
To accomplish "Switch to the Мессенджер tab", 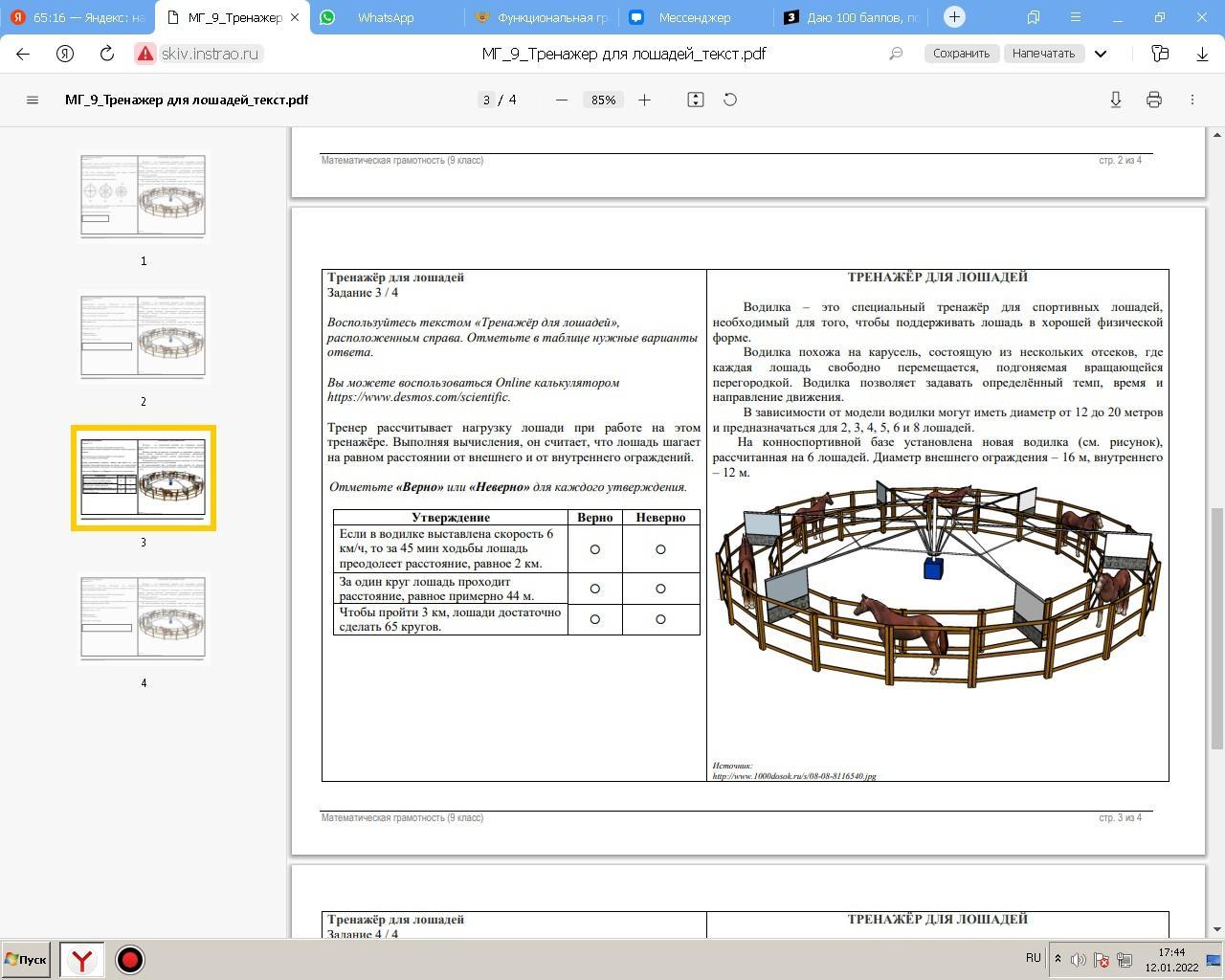I will coord(694,17).
